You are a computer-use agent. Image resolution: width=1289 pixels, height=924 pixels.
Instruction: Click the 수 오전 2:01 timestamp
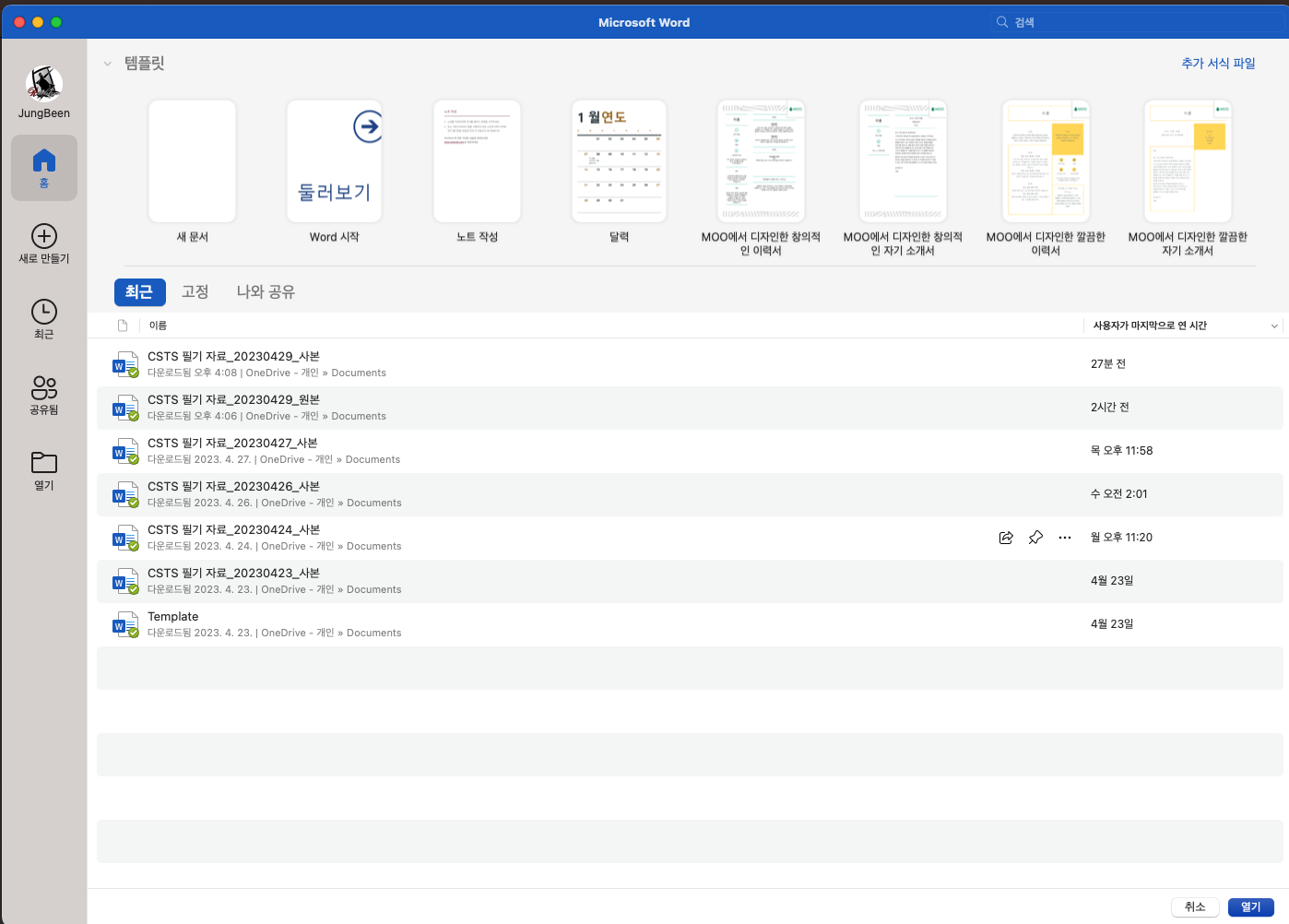point(1119,494)
